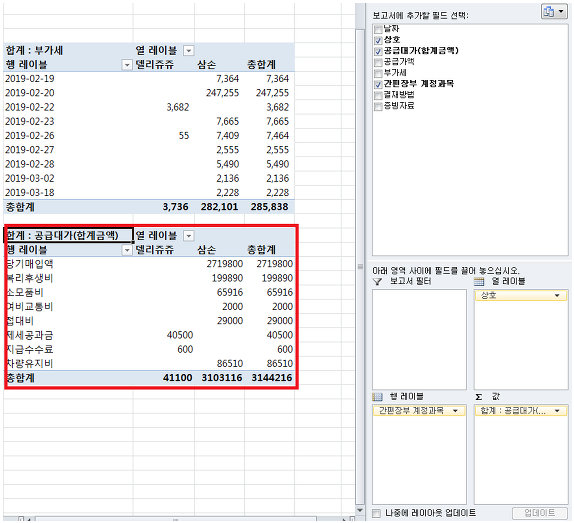Image resolution: width=574 pixels, height=523 pixels.
Task: Click the empty 보고서 필터 drop area
Action: click(419, 339)
